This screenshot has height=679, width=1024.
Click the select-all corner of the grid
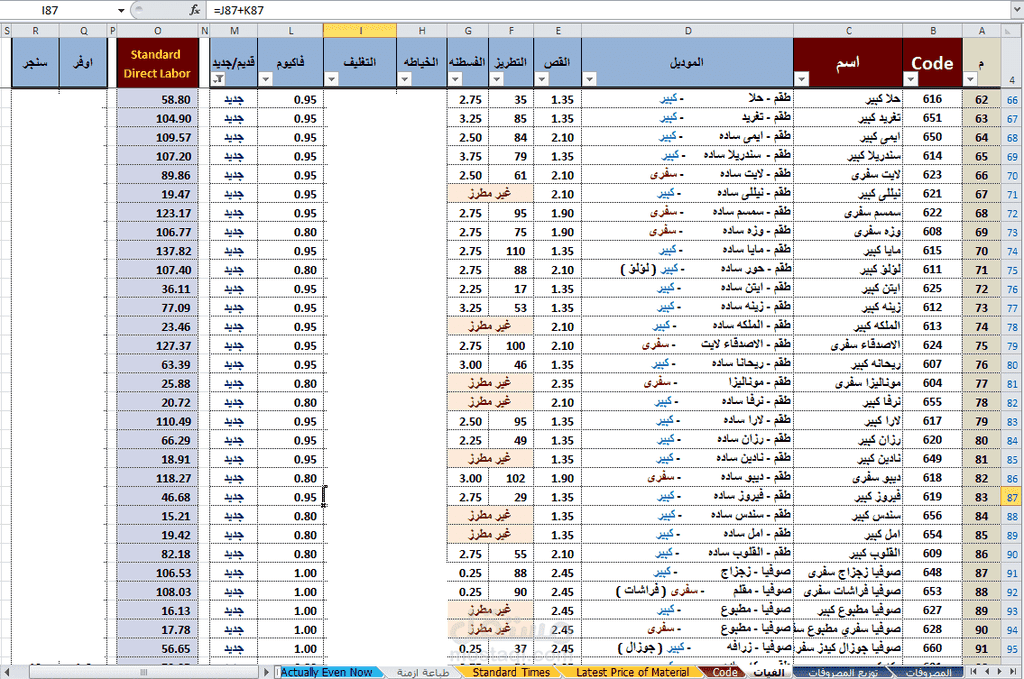point(1012,30)
